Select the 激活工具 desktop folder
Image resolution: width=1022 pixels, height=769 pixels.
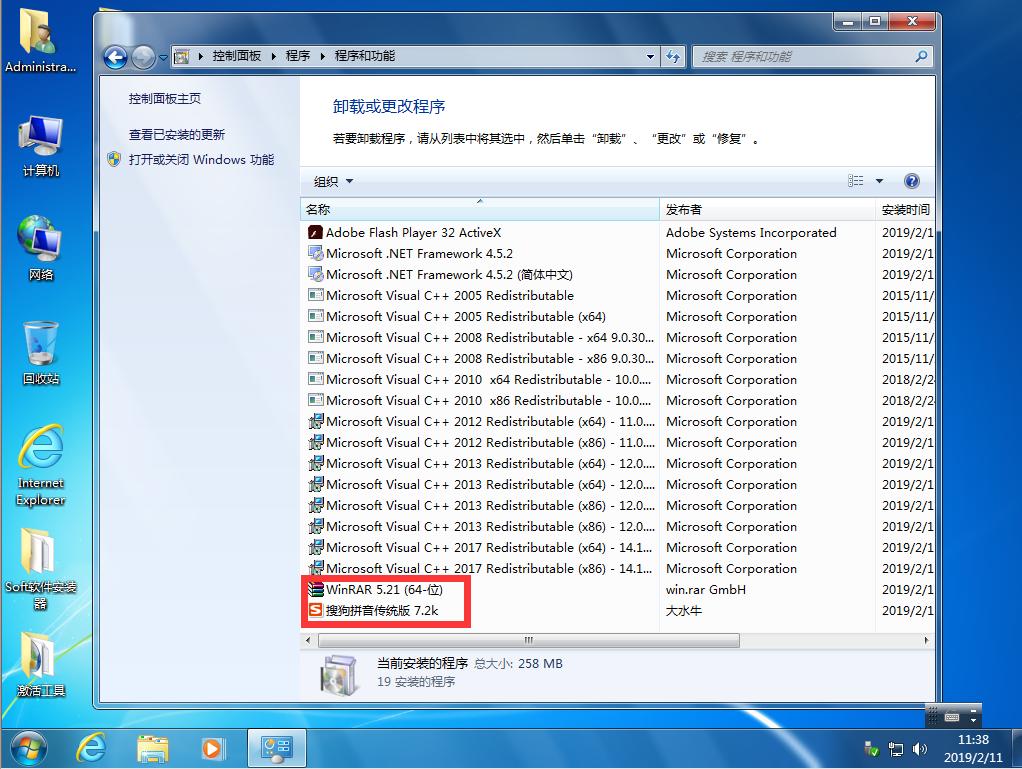(40, 665)
